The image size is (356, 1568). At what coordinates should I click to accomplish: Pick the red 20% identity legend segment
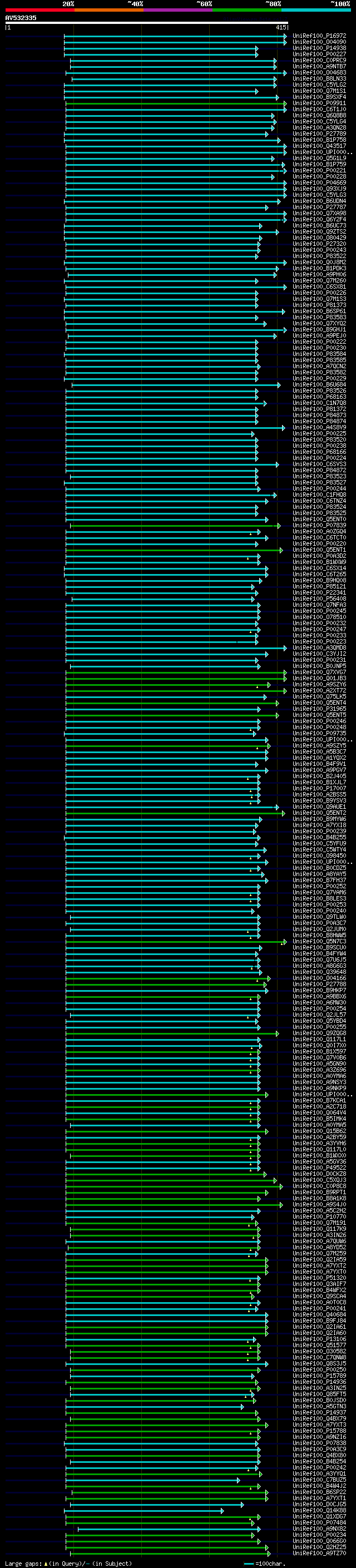point(39,10)
